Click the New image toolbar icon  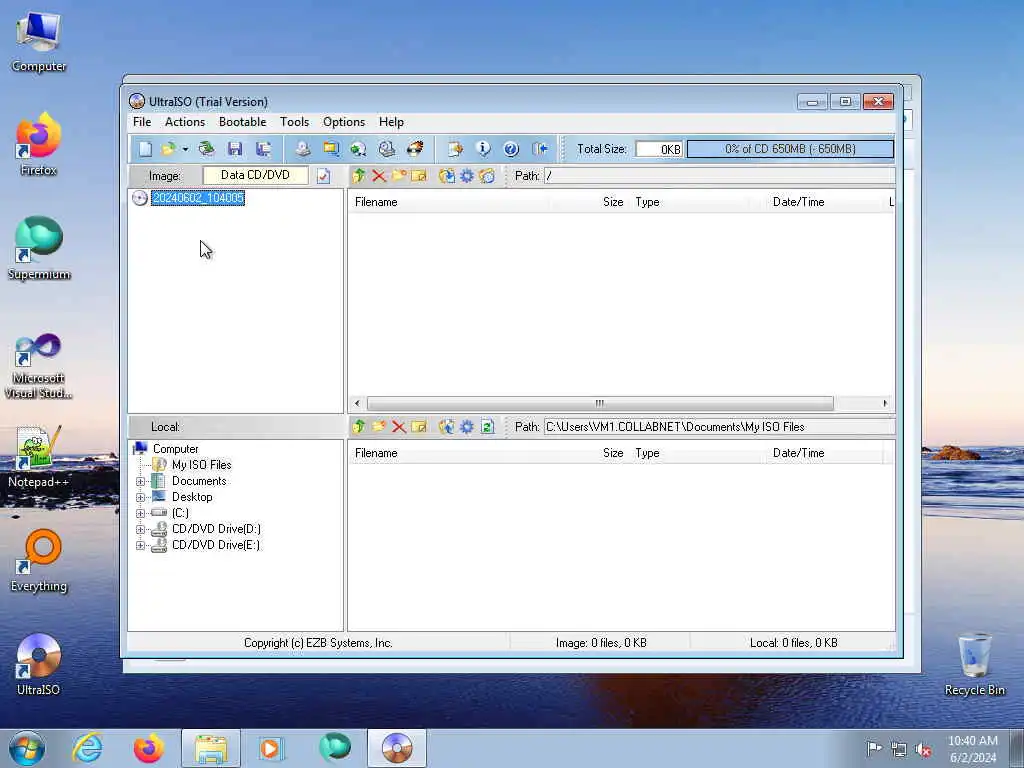[145, 149]
